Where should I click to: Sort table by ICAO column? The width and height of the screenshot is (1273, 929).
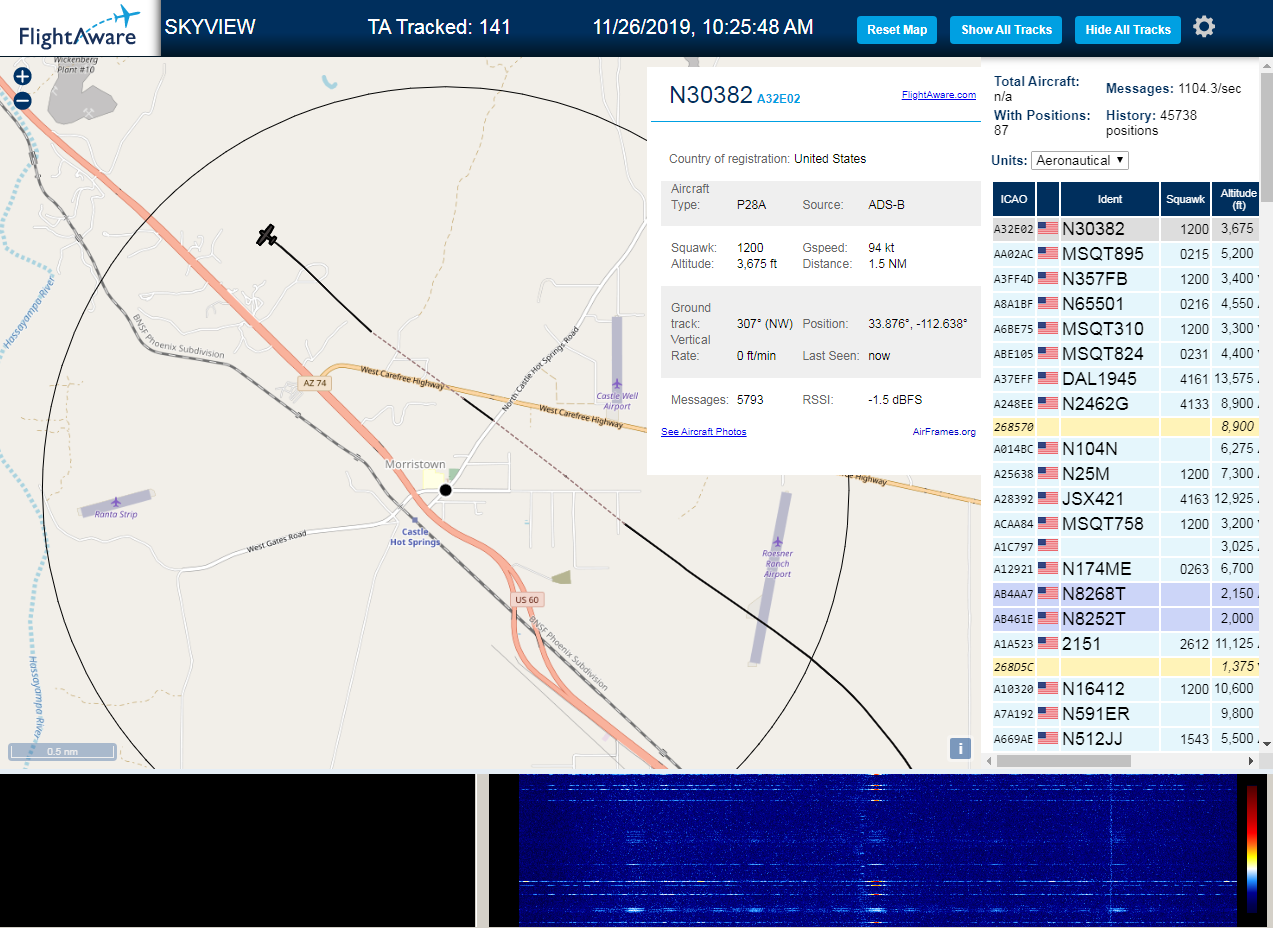tap(1013, 199)
